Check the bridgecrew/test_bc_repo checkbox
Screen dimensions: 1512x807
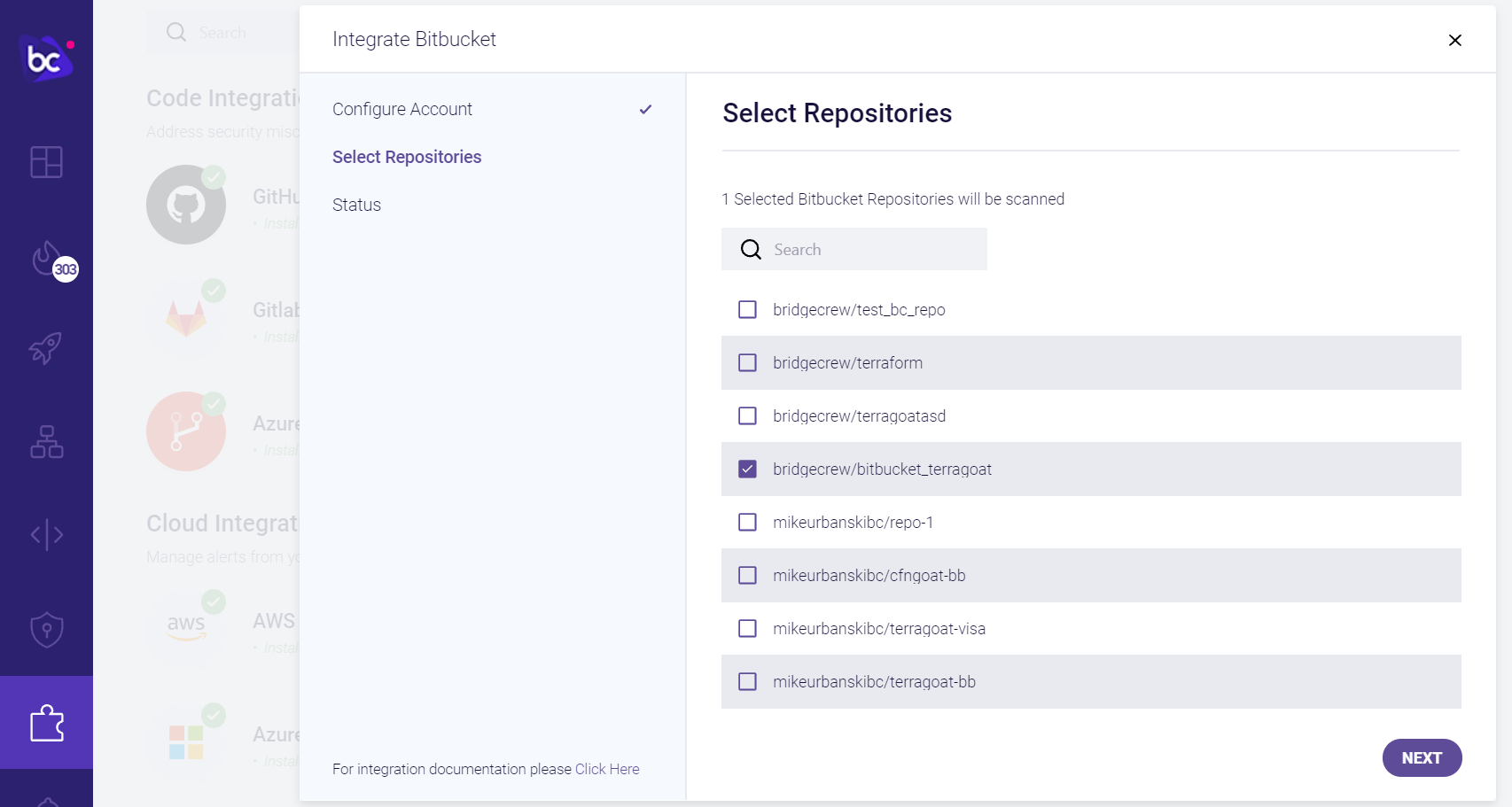(747, 309)
